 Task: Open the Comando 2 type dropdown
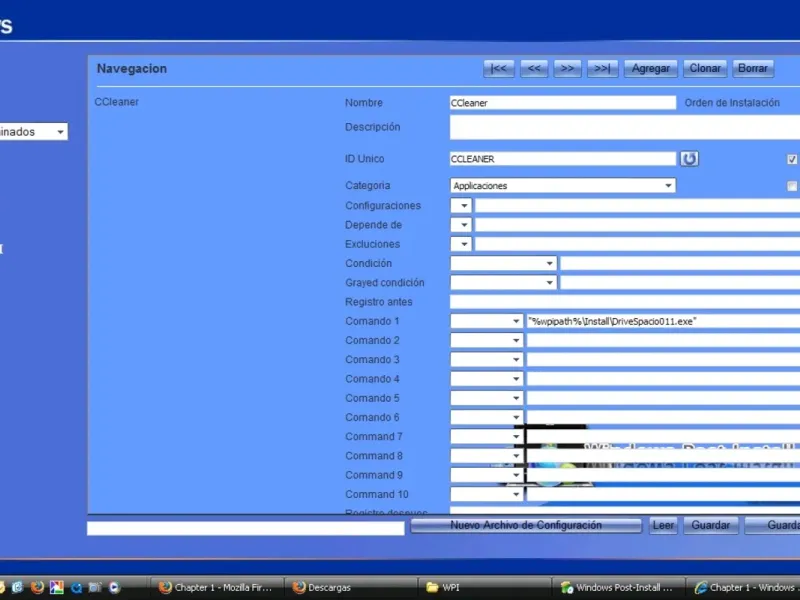point(487,340)
